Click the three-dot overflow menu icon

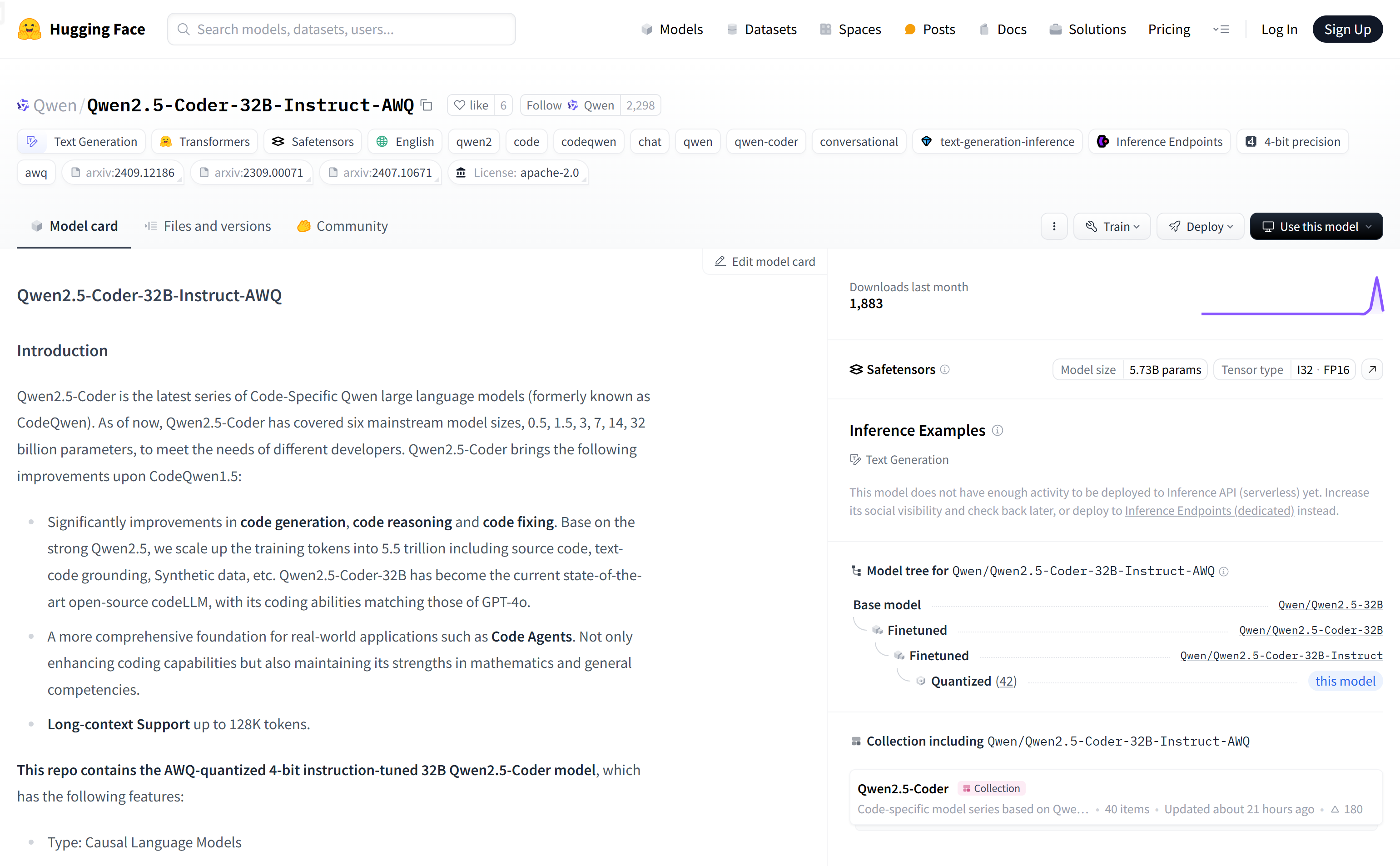(x=1054, y=225)
